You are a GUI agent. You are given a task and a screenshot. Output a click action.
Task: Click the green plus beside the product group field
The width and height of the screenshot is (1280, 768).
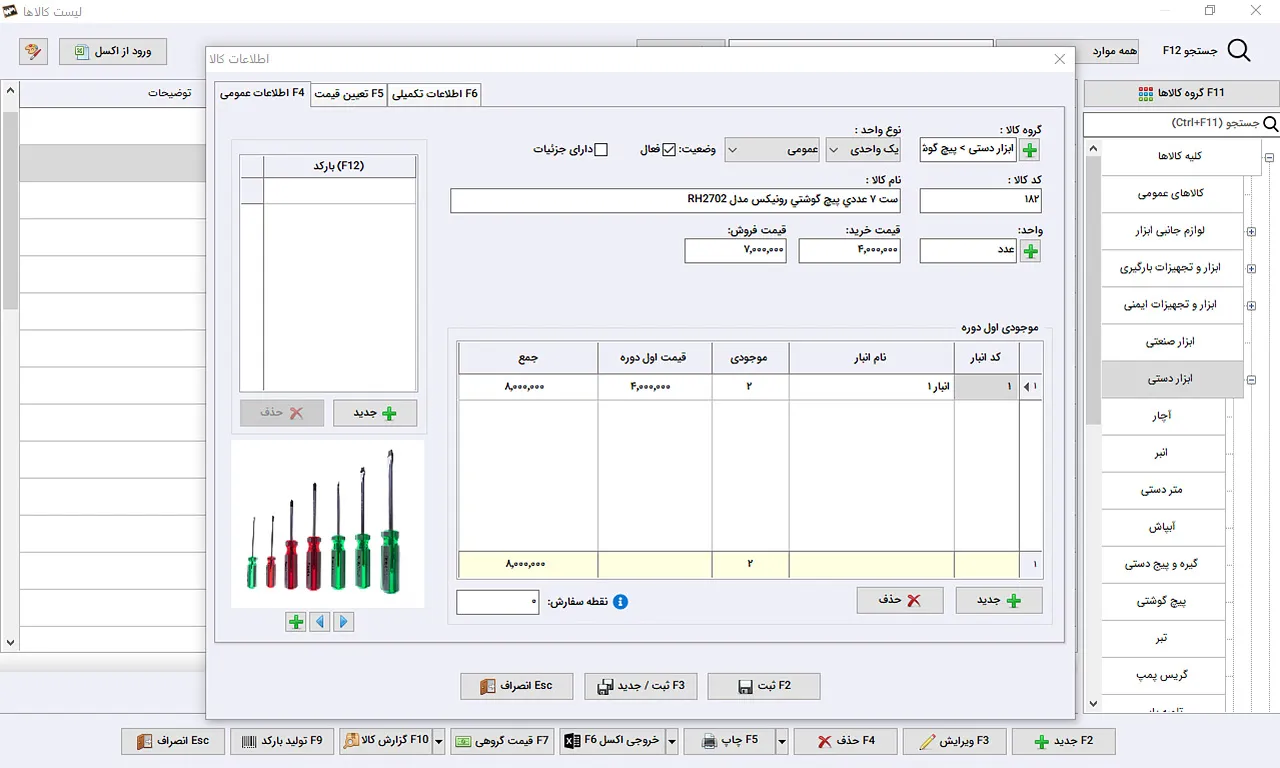click(x=1030, y=150)
